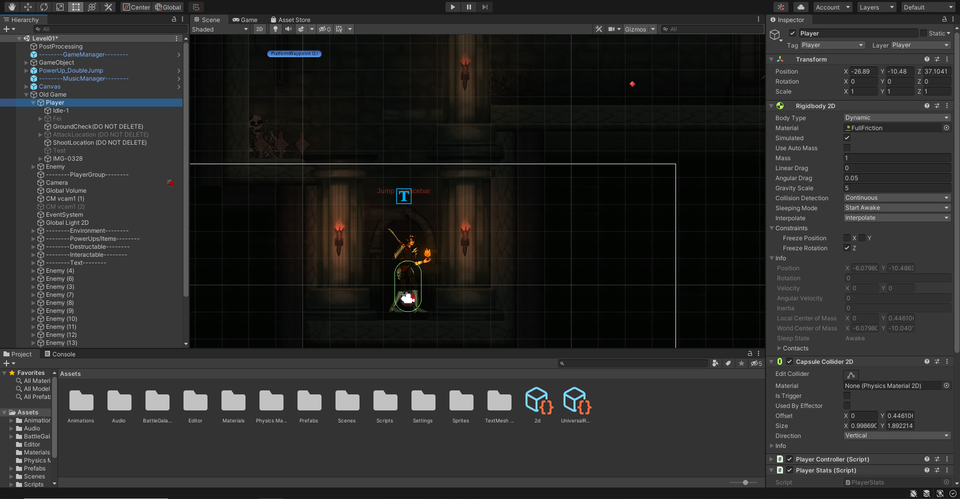Select the Hand tool in toolbar

pos(12,7)
